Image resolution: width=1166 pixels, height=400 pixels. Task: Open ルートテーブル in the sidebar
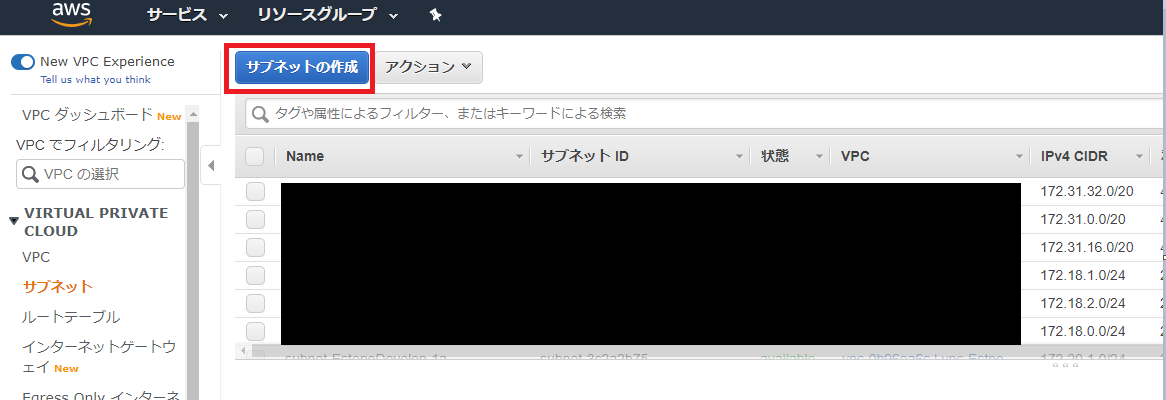click(71, 317)
